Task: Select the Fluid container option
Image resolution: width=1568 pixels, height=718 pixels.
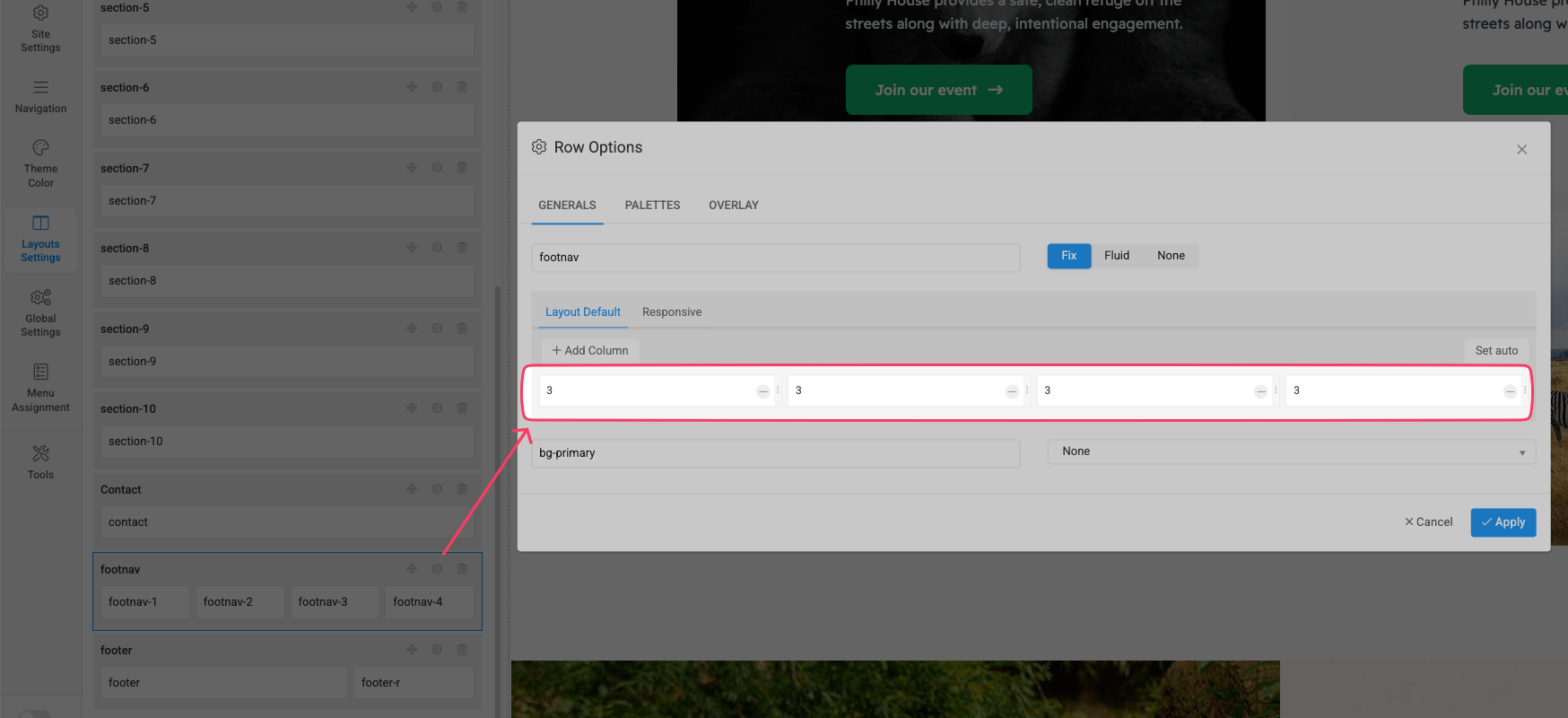Action: coord(1117,256)
